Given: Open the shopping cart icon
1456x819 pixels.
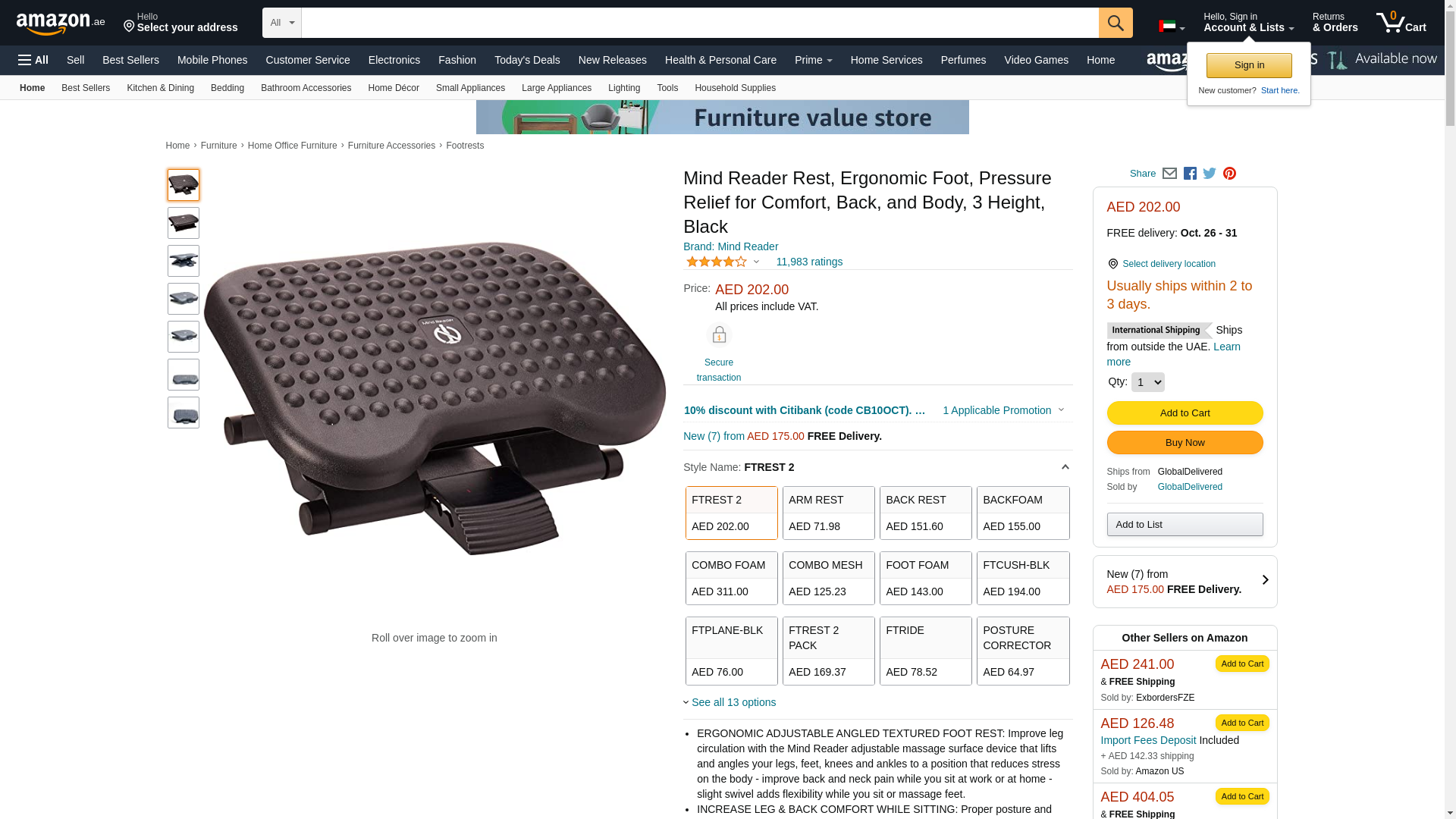Looking at the screenshot, I should [1401, 23].
